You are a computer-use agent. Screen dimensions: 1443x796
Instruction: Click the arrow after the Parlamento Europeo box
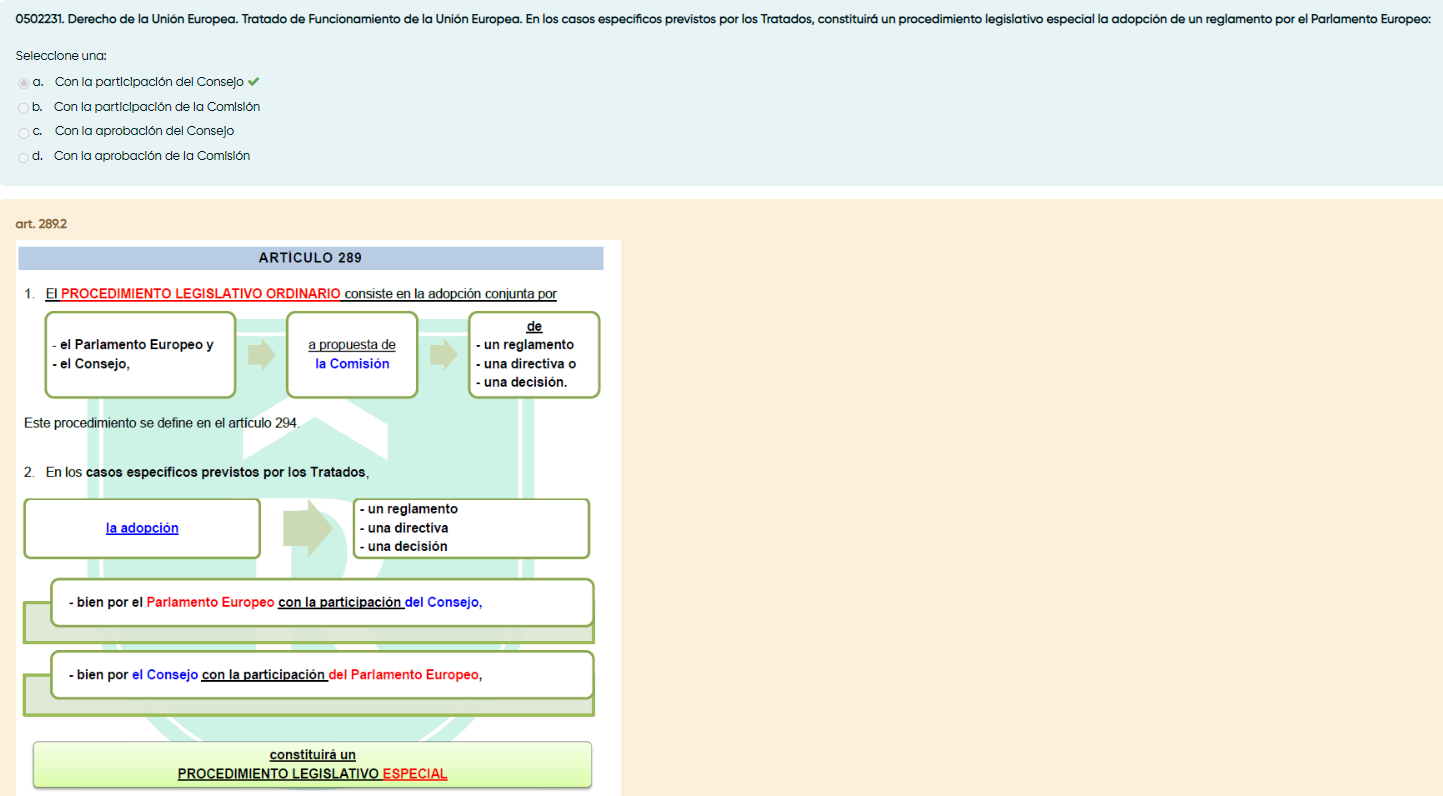click(261, 355)
